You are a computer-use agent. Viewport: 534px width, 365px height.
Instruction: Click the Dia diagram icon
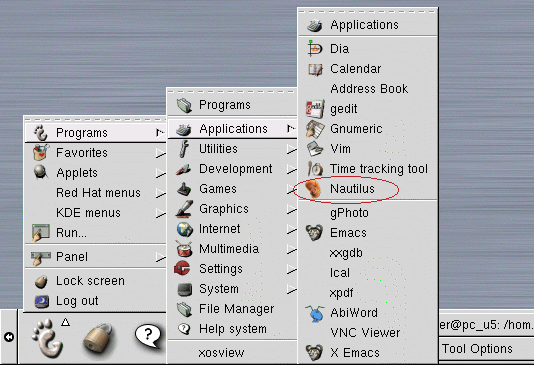314,48
